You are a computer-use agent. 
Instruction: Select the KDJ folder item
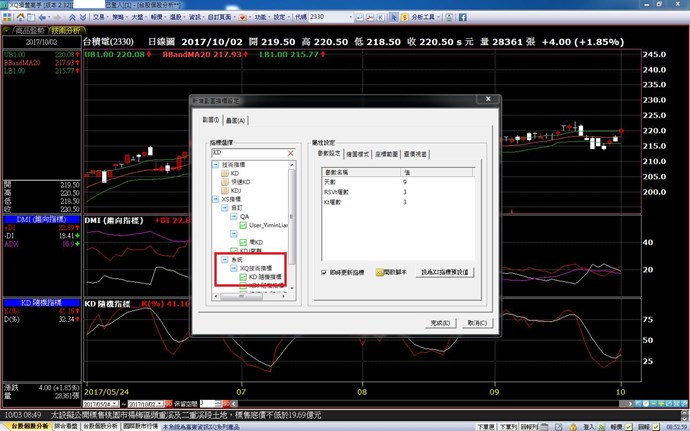(x=236, y=190)
